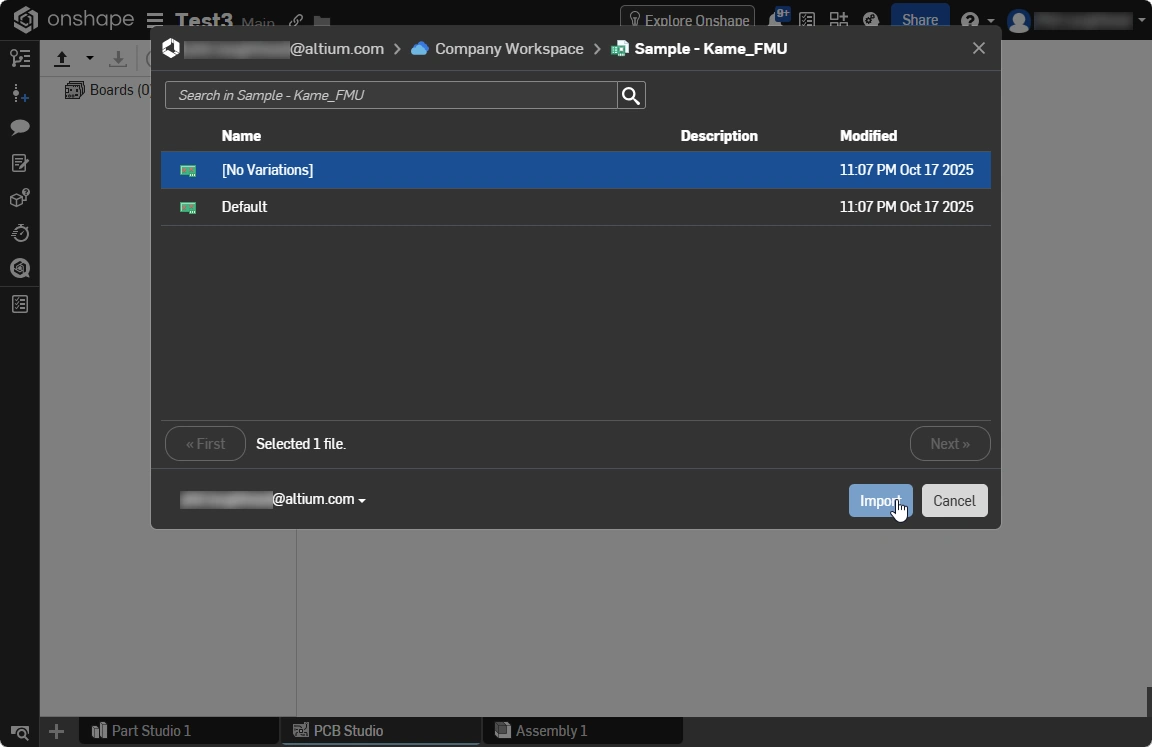1152x747 pixels.
Task: Switch to the Part Studio 1 tab
Action: (179, 731)
